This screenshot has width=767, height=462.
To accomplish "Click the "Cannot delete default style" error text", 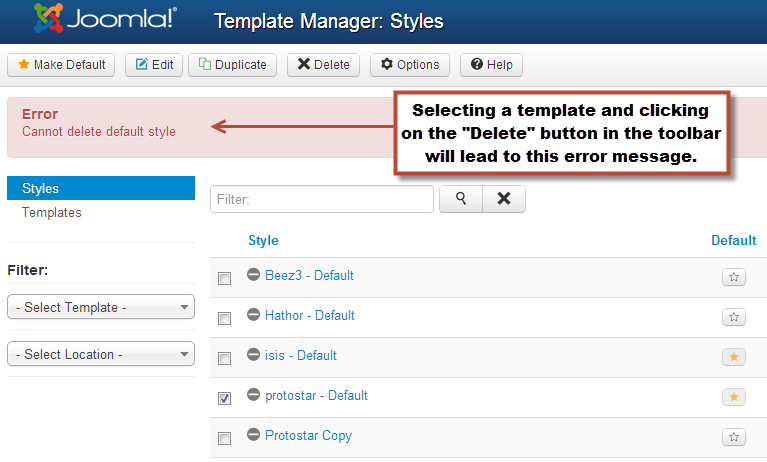I will pos(99,132).
